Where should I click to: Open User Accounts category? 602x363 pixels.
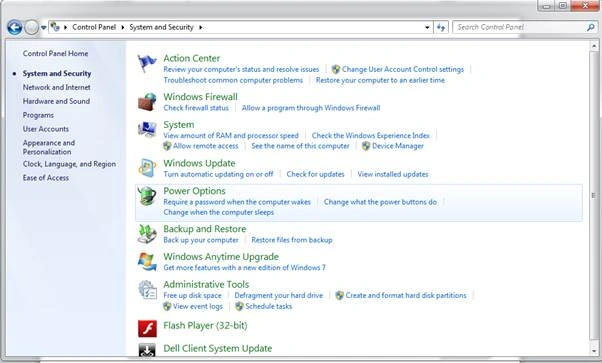click(x=46, y=129)
